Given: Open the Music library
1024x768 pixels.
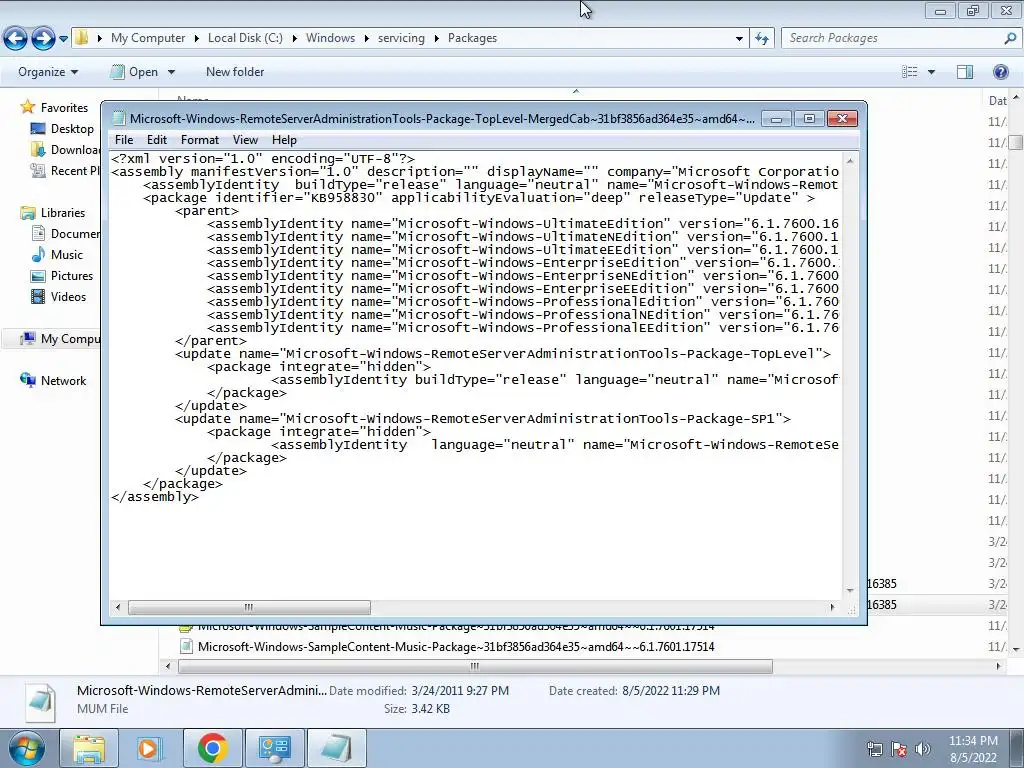Looking at the screenshot, I should tap(67, 255).
